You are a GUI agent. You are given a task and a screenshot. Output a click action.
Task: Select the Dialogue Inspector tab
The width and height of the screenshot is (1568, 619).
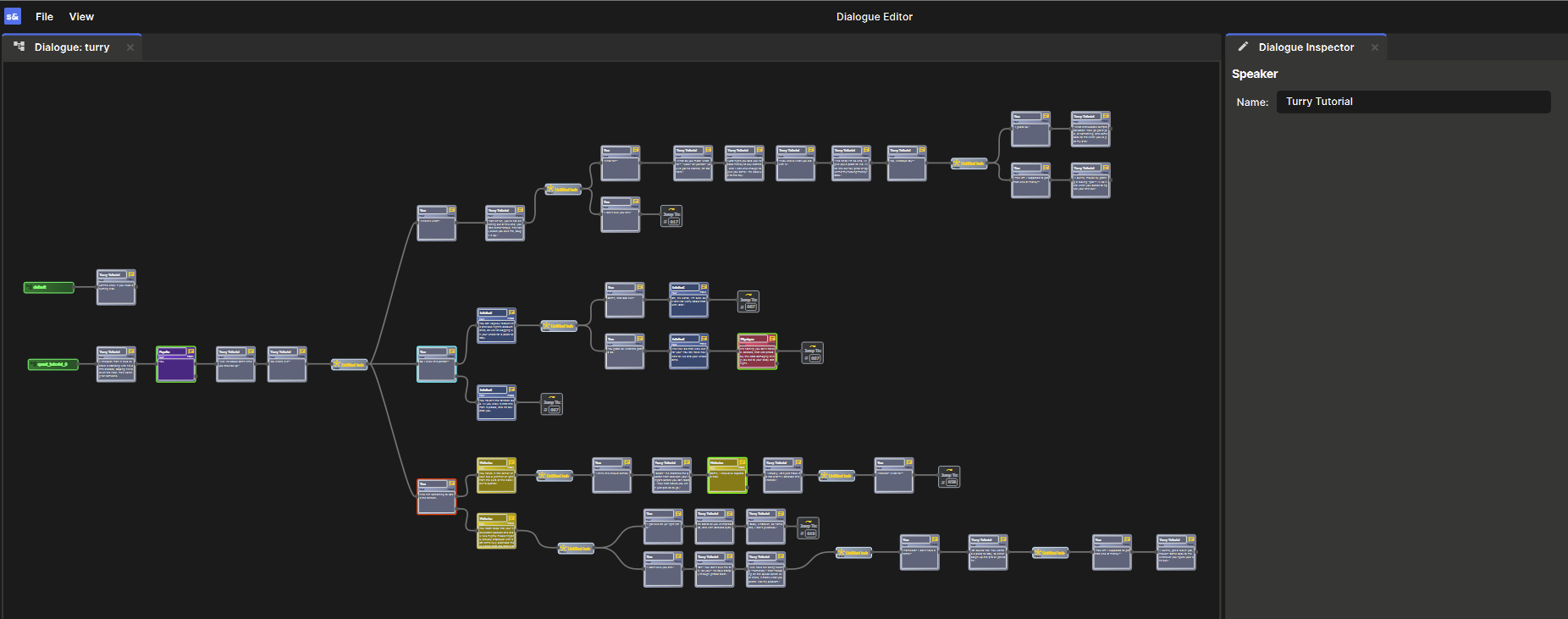click(1306, 47)
